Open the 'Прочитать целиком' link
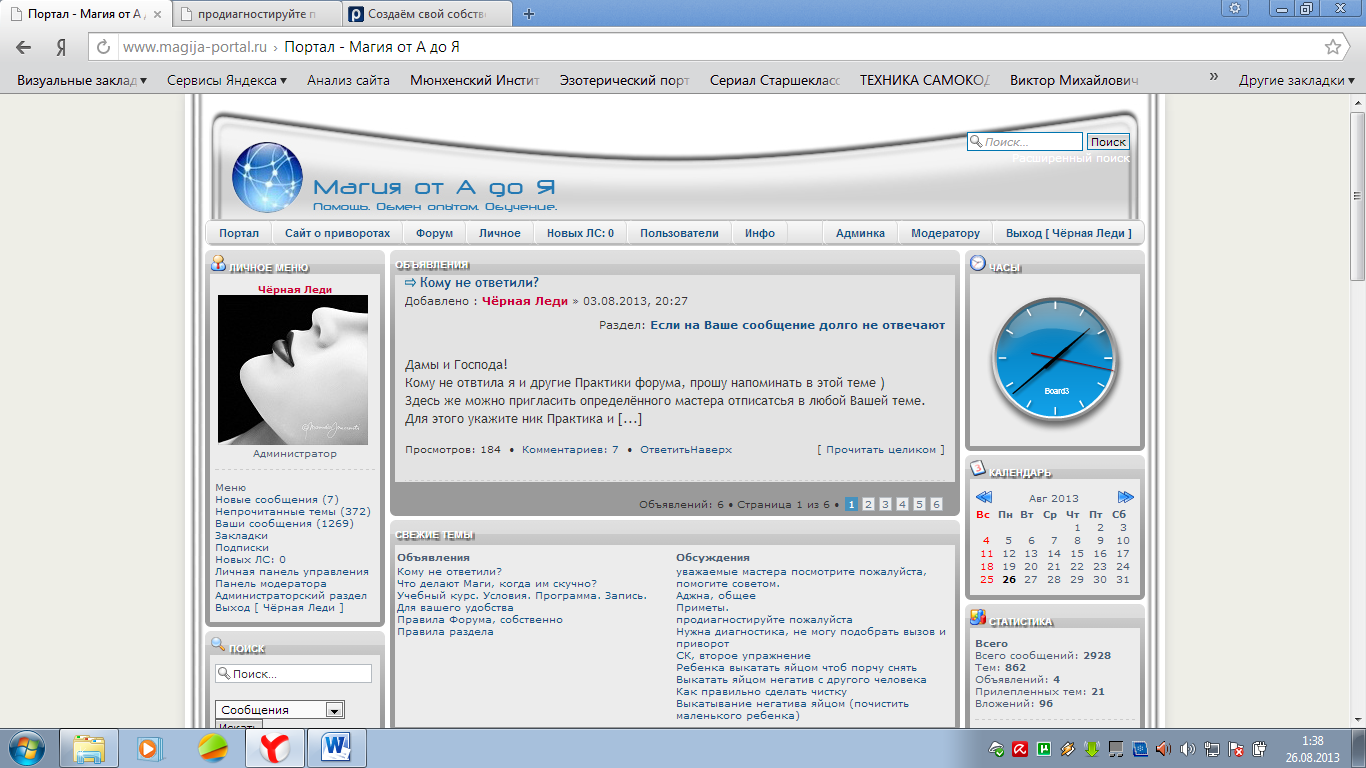Screen dimensions: 1366x768 point(880,450)
